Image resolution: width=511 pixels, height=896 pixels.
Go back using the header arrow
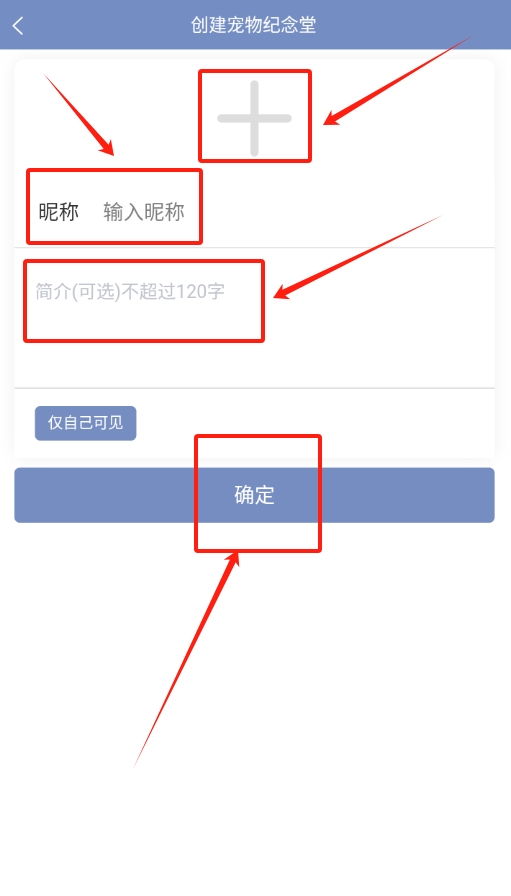[x=18, y=25]
